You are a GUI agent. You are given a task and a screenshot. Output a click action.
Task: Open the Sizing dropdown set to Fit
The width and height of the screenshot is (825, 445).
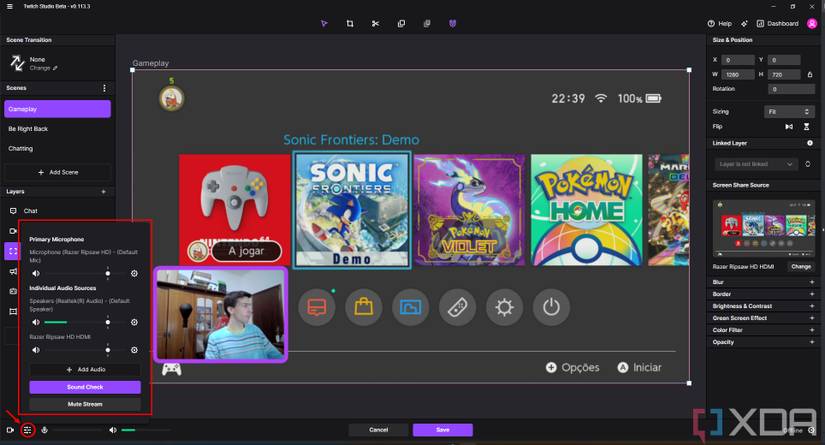[789, 111]
